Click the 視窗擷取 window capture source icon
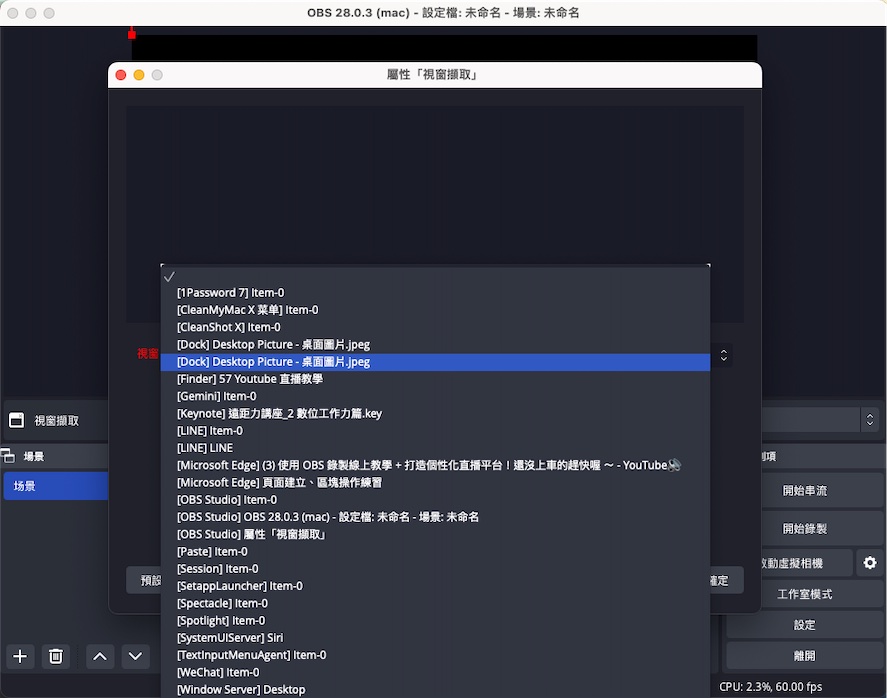The height and width of the screenshot is (698, 887). (16, 420)
